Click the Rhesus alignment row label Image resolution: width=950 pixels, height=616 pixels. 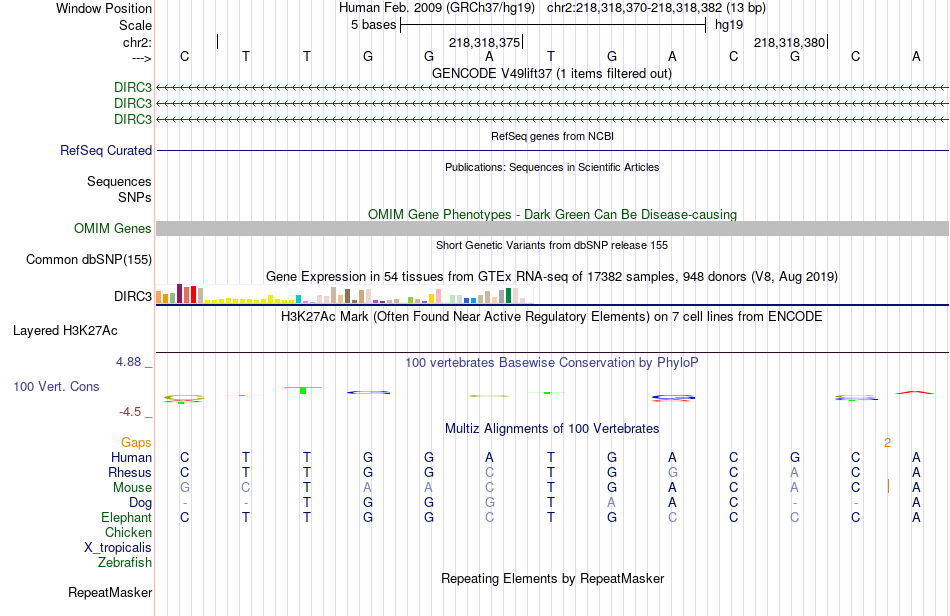[130, 472]
